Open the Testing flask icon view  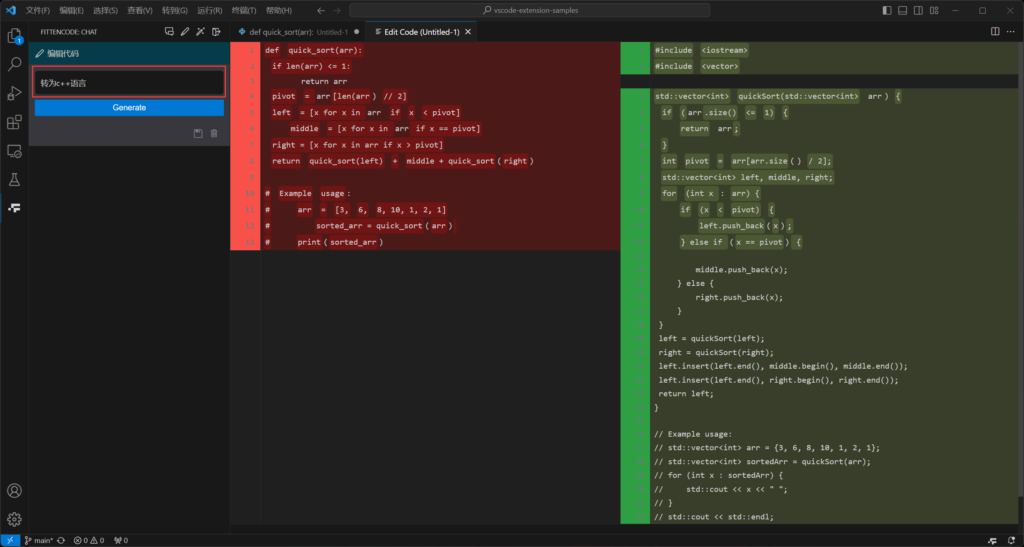click(x=14, y=180)
